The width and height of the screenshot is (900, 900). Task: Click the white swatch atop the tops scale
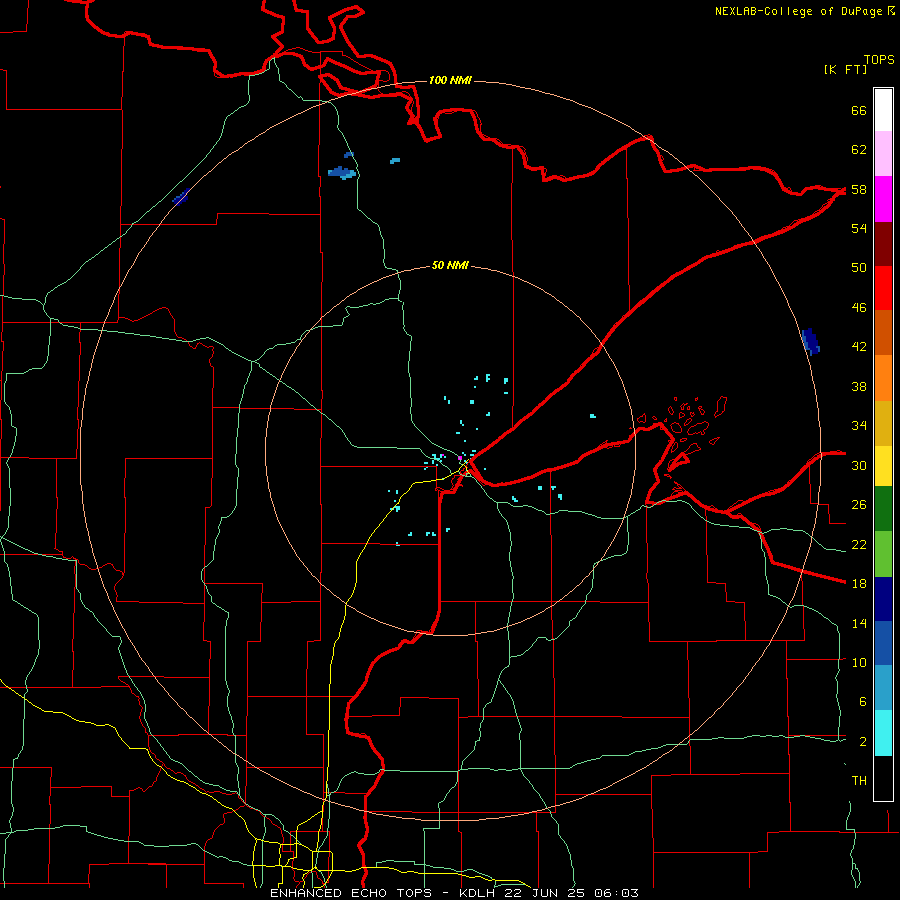click(883, 110)
